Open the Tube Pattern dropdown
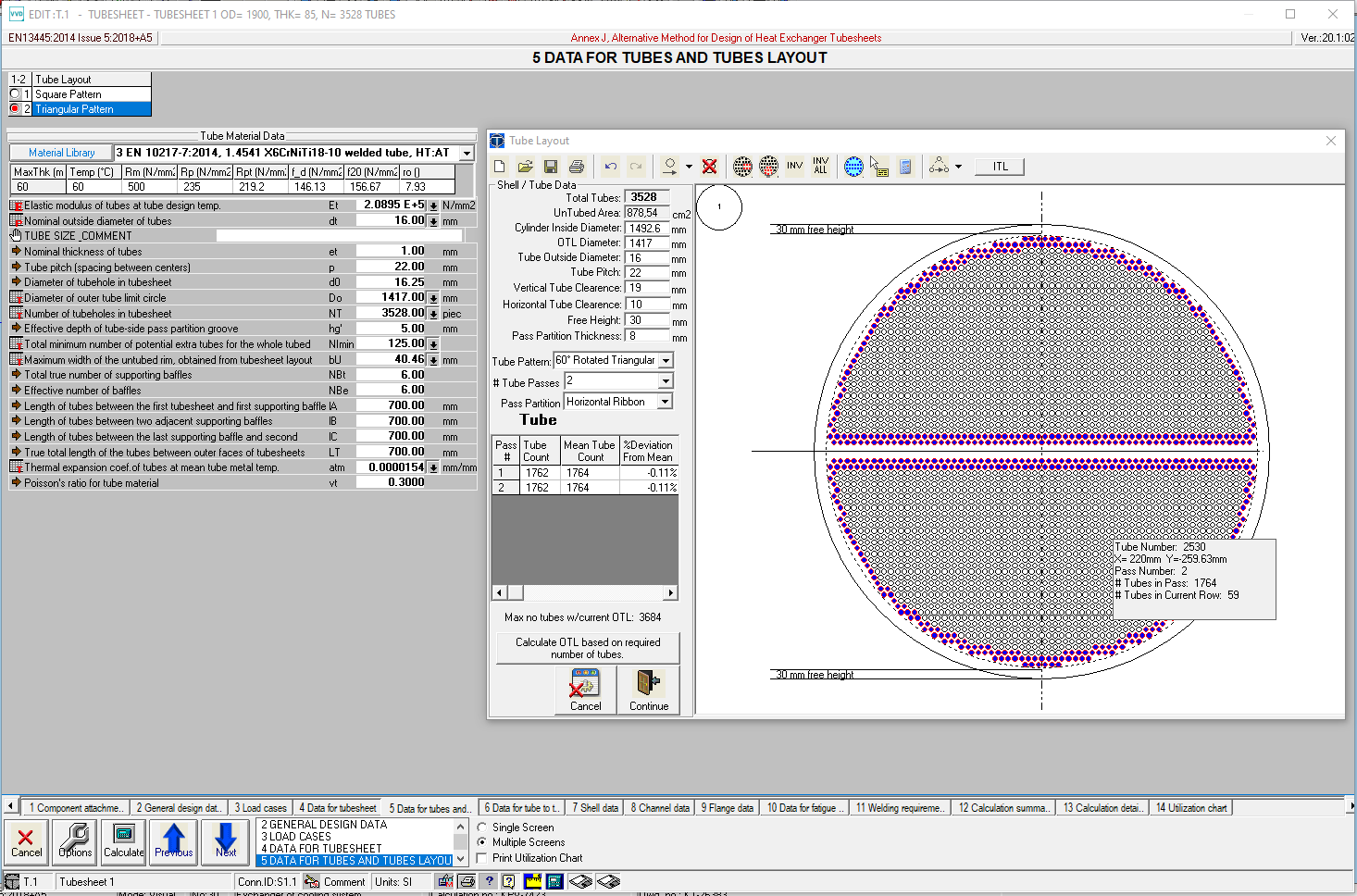Image resolution: width=1357 pixels, height=896 pixels. pos(666,360)
